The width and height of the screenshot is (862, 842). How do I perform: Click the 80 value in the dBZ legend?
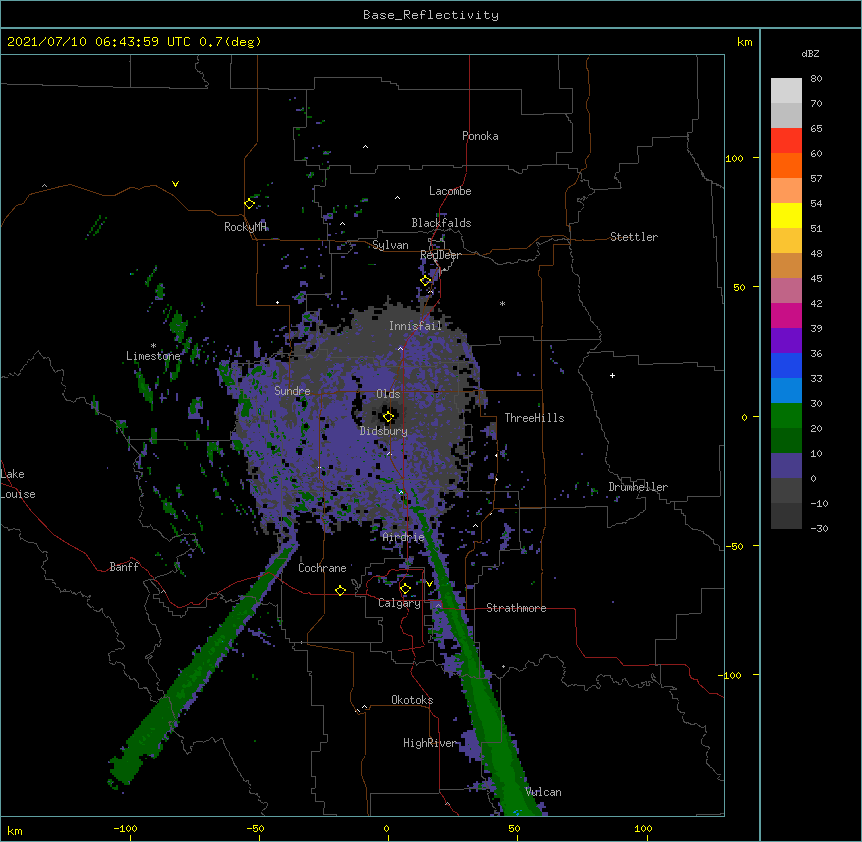point(816,79)
